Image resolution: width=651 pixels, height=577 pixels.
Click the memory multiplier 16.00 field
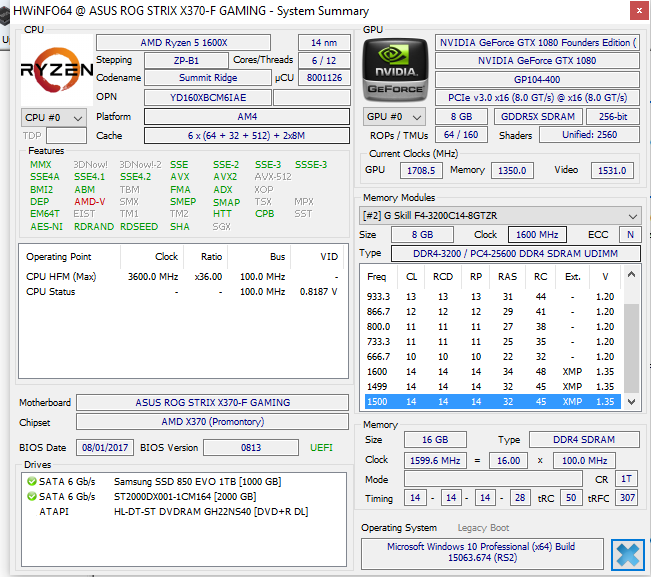[508, 461]
